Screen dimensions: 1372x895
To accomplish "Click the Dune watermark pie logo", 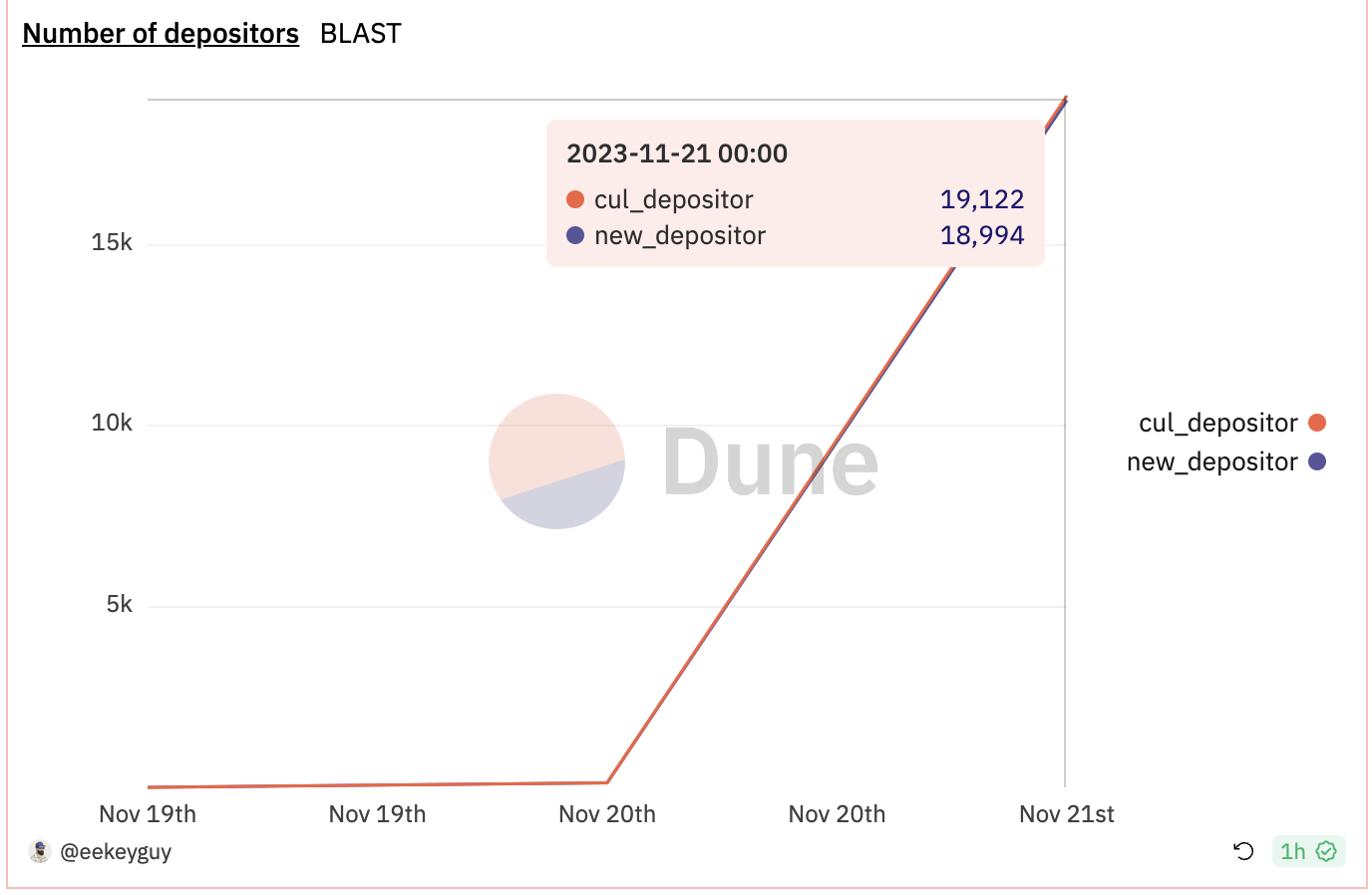I will (x=556, y=461).
